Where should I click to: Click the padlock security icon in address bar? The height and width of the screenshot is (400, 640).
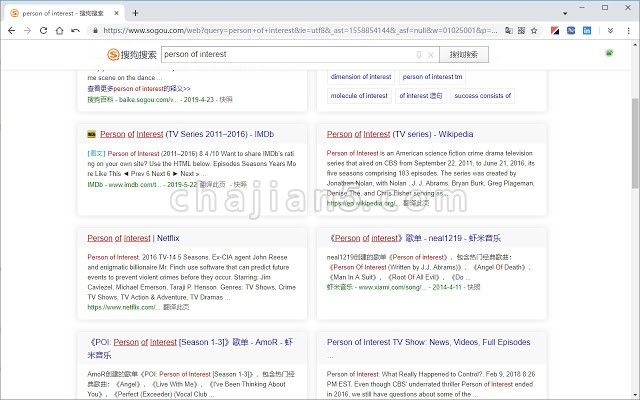pyautogui.click(x=96, y=31)
